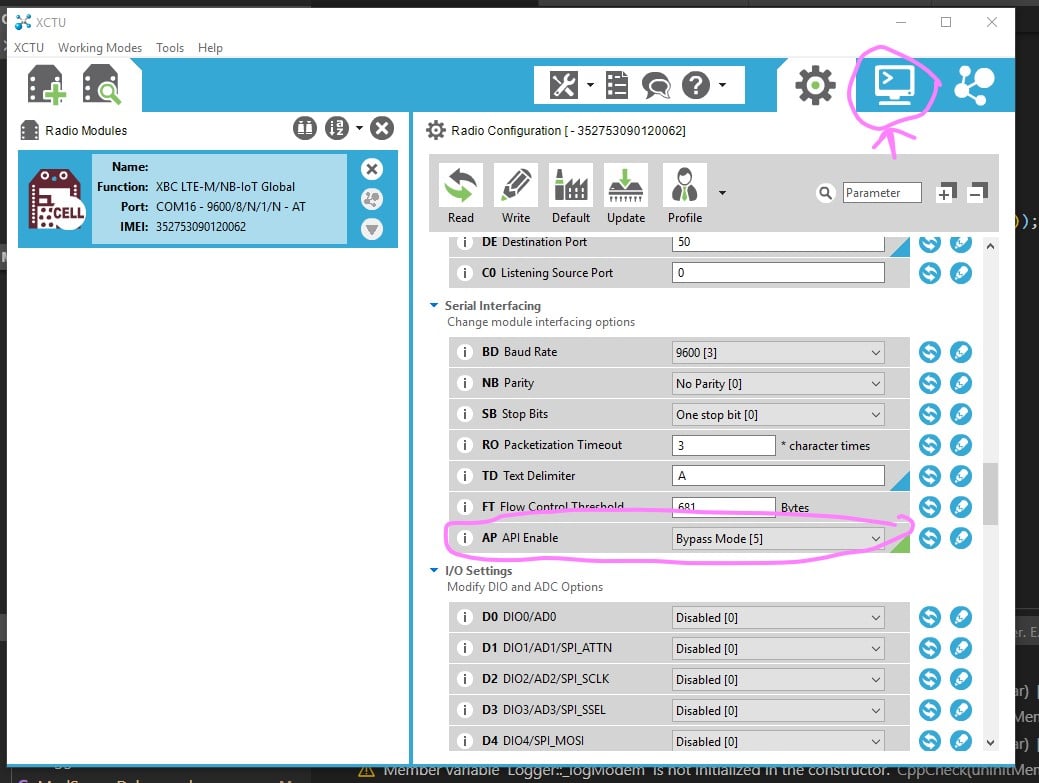The height and width of the screenshot is (783, 1039).
Task: Open Configuration working mode gear icon
Action: pos(815,86)
